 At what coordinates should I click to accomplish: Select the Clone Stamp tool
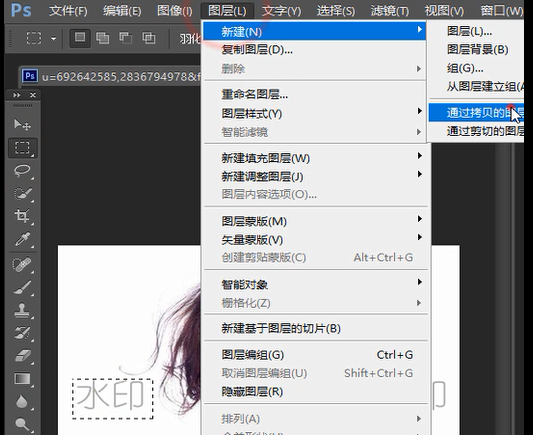pos(22,310)
